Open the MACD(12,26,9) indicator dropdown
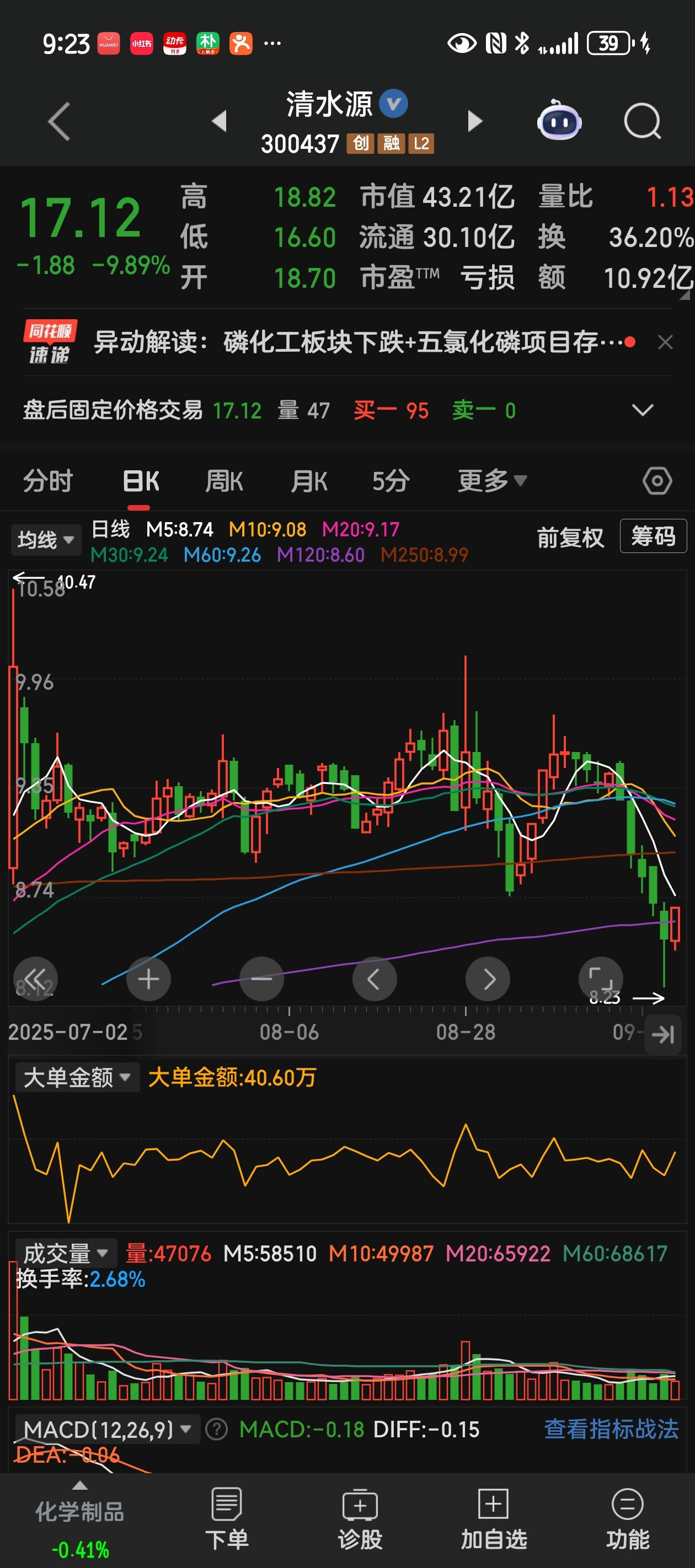 coord(107,1429)
